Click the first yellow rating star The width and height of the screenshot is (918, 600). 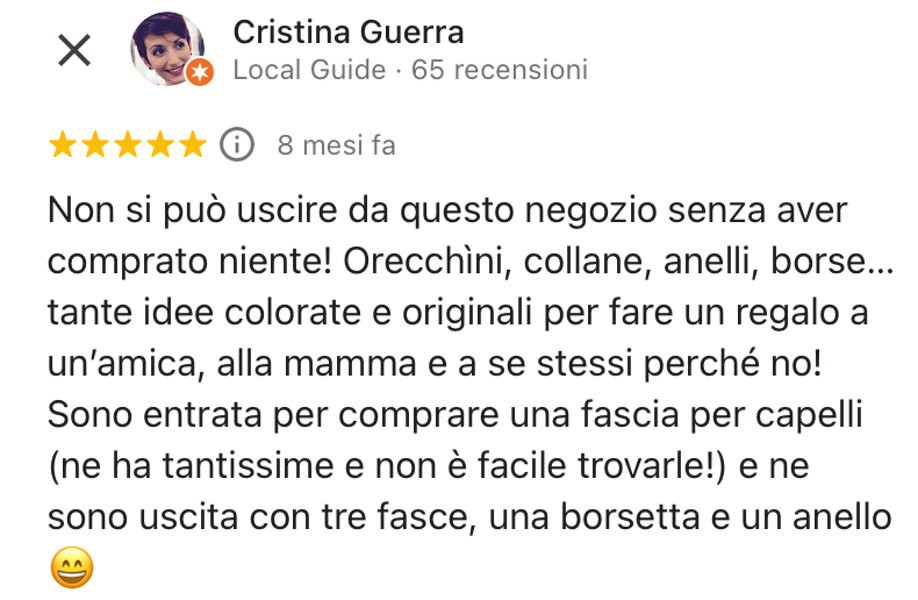(62, 146)
